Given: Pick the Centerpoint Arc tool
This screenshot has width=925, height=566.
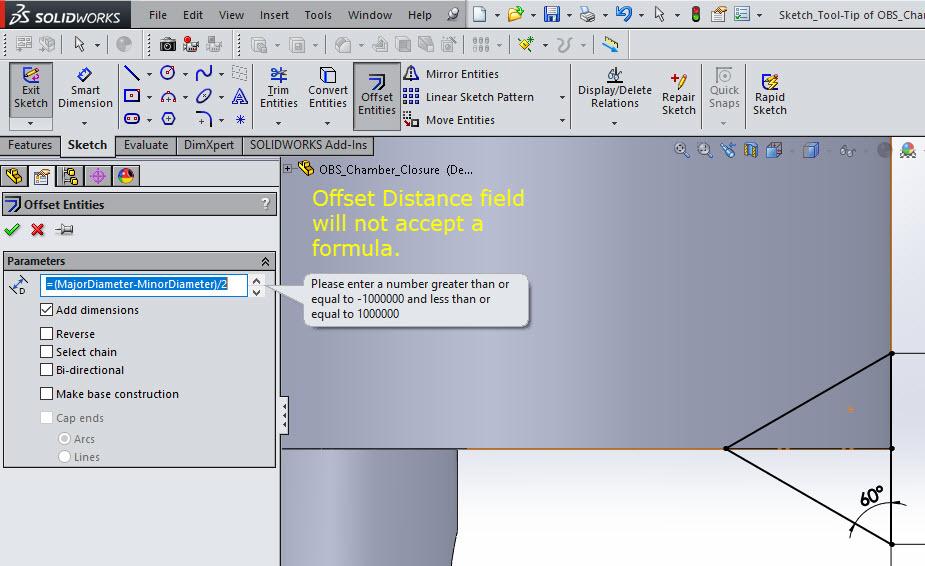Looking at the screenshot, I should (x=168, y=96).
